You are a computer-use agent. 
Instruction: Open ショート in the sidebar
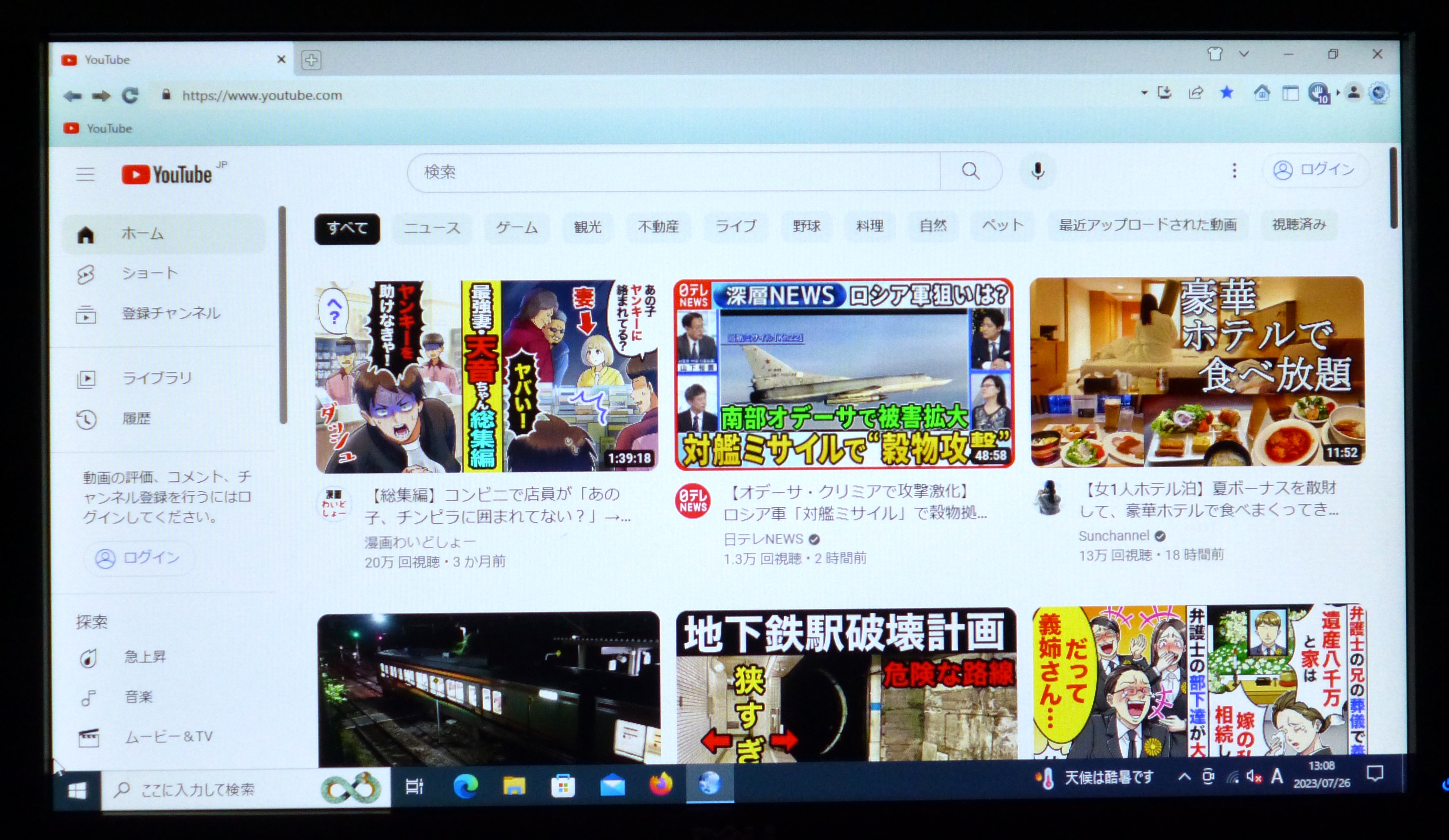click(x=164, y=274)
